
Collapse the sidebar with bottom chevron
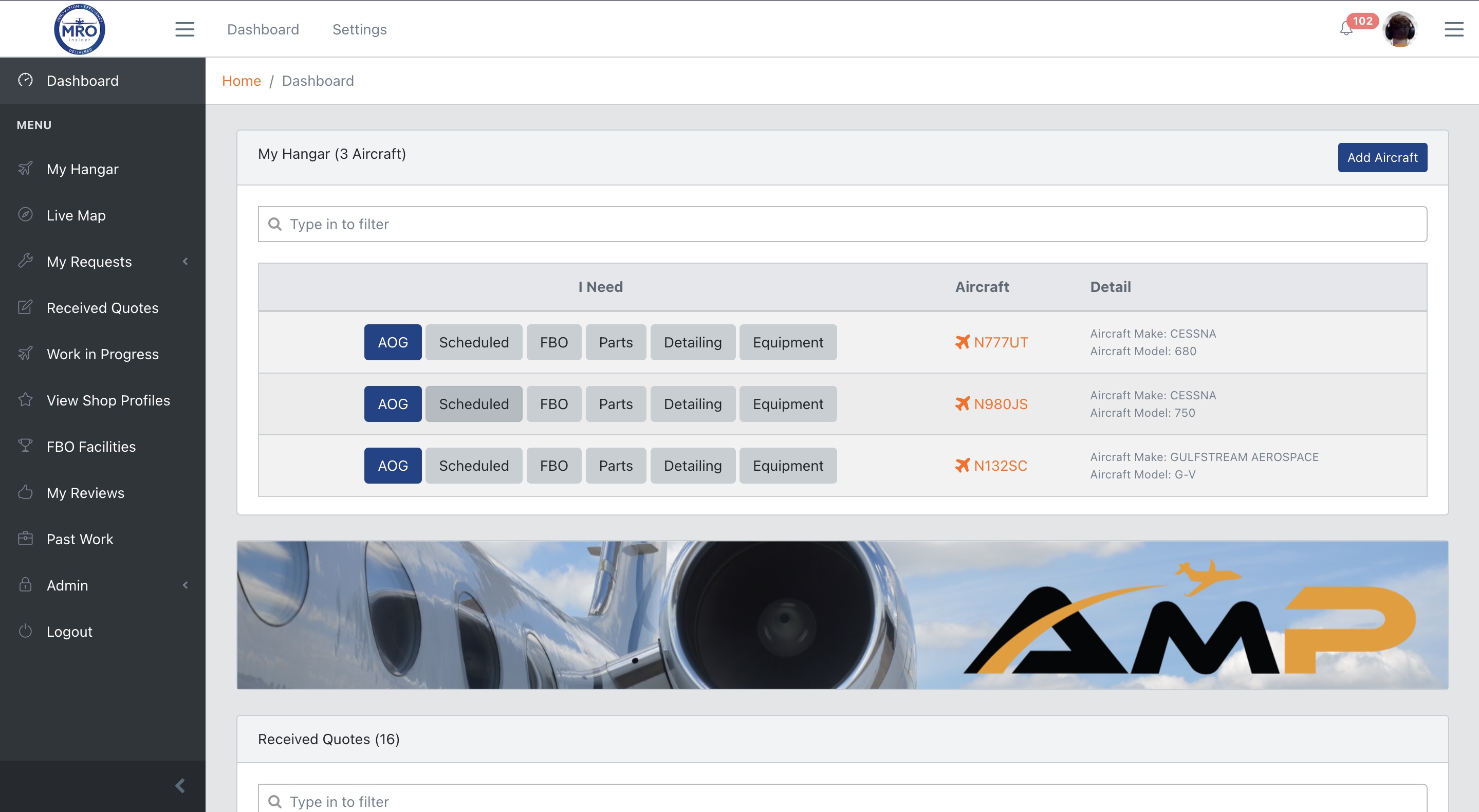click(x=180, y=785)
